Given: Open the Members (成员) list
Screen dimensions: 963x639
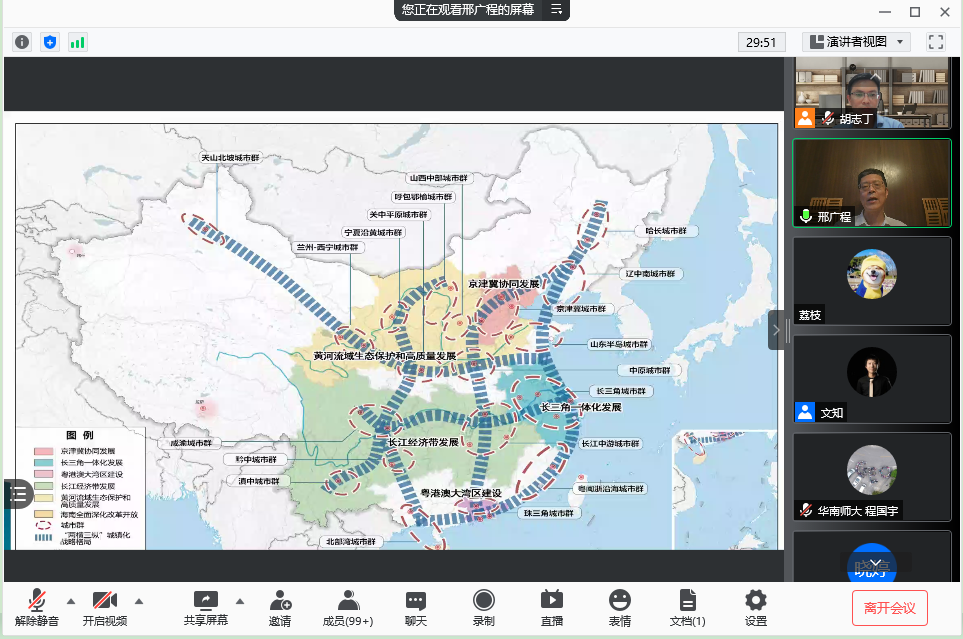Looking at the screenshot, I should (x=347, y=607).
